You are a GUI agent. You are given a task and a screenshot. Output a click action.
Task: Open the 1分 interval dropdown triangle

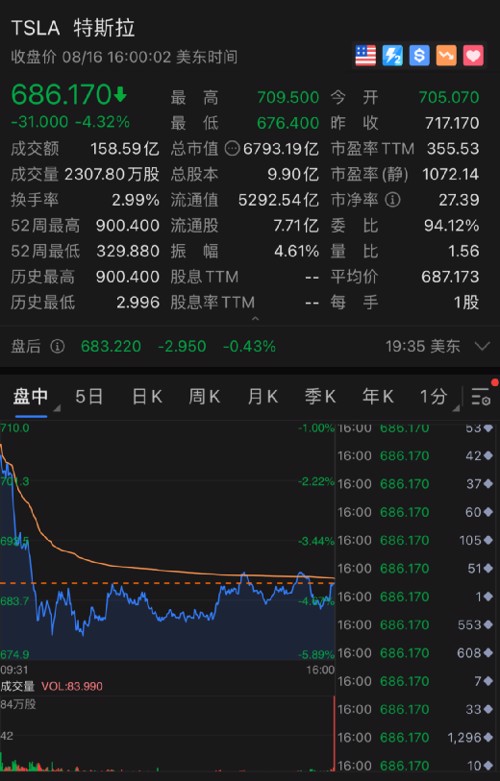[x=456, y=408]
